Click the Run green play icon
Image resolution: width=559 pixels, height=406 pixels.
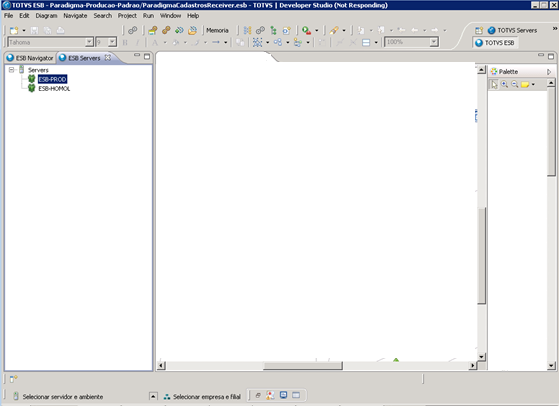[306, 31]
